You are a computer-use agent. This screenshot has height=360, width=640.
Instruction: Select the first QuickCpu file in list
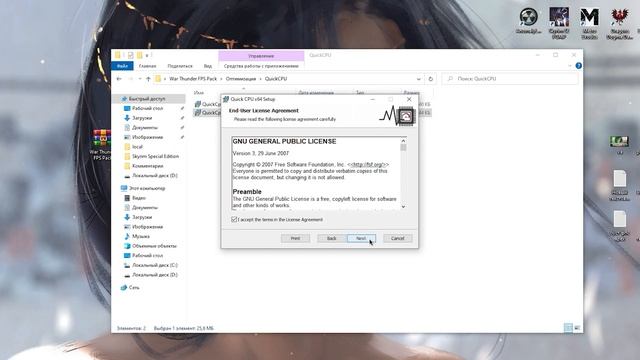pyautogui.click(x=208, y=104)
